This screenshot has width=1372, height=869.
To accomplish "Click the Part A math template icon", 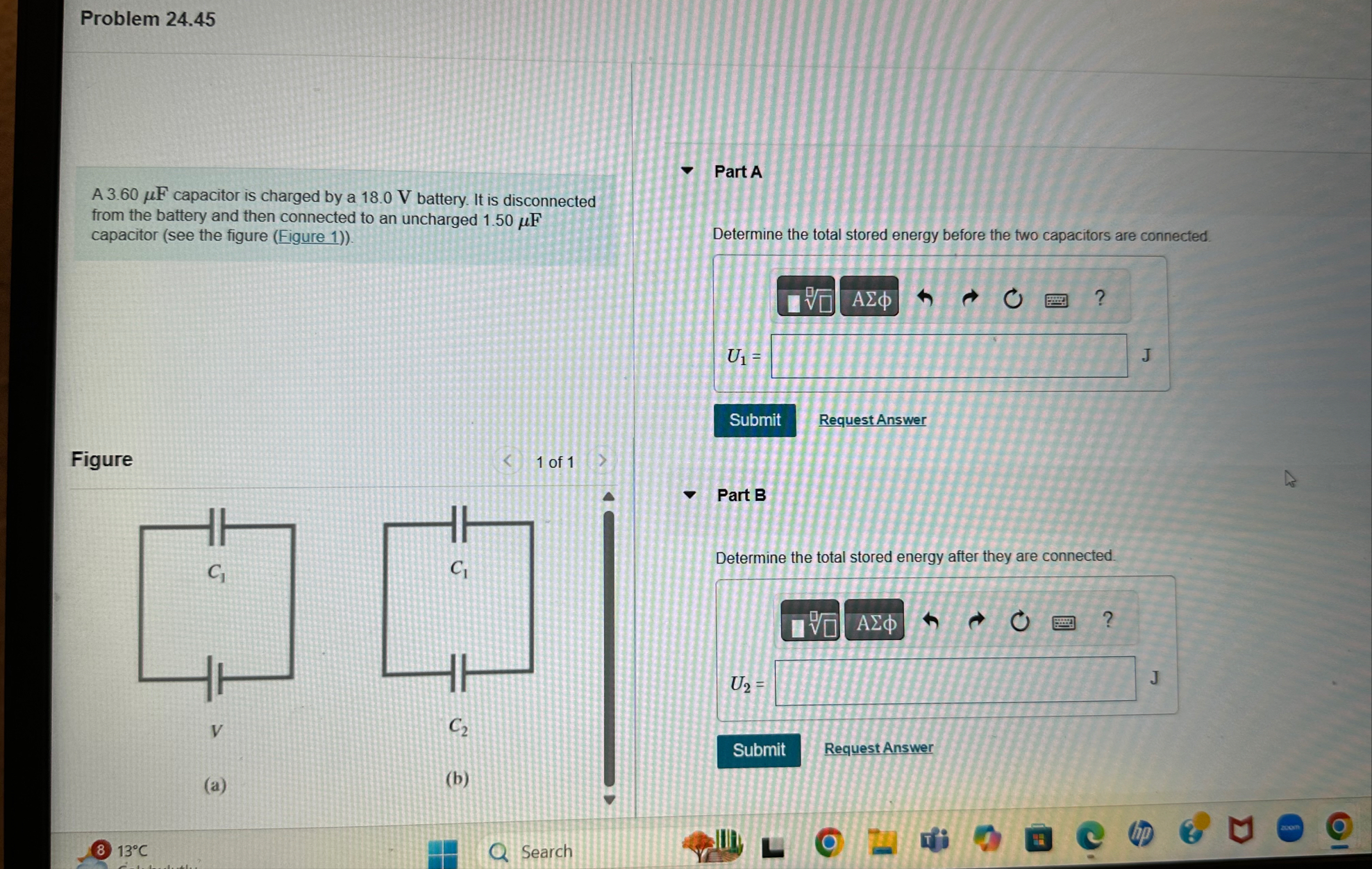I will tap(805, 298).
